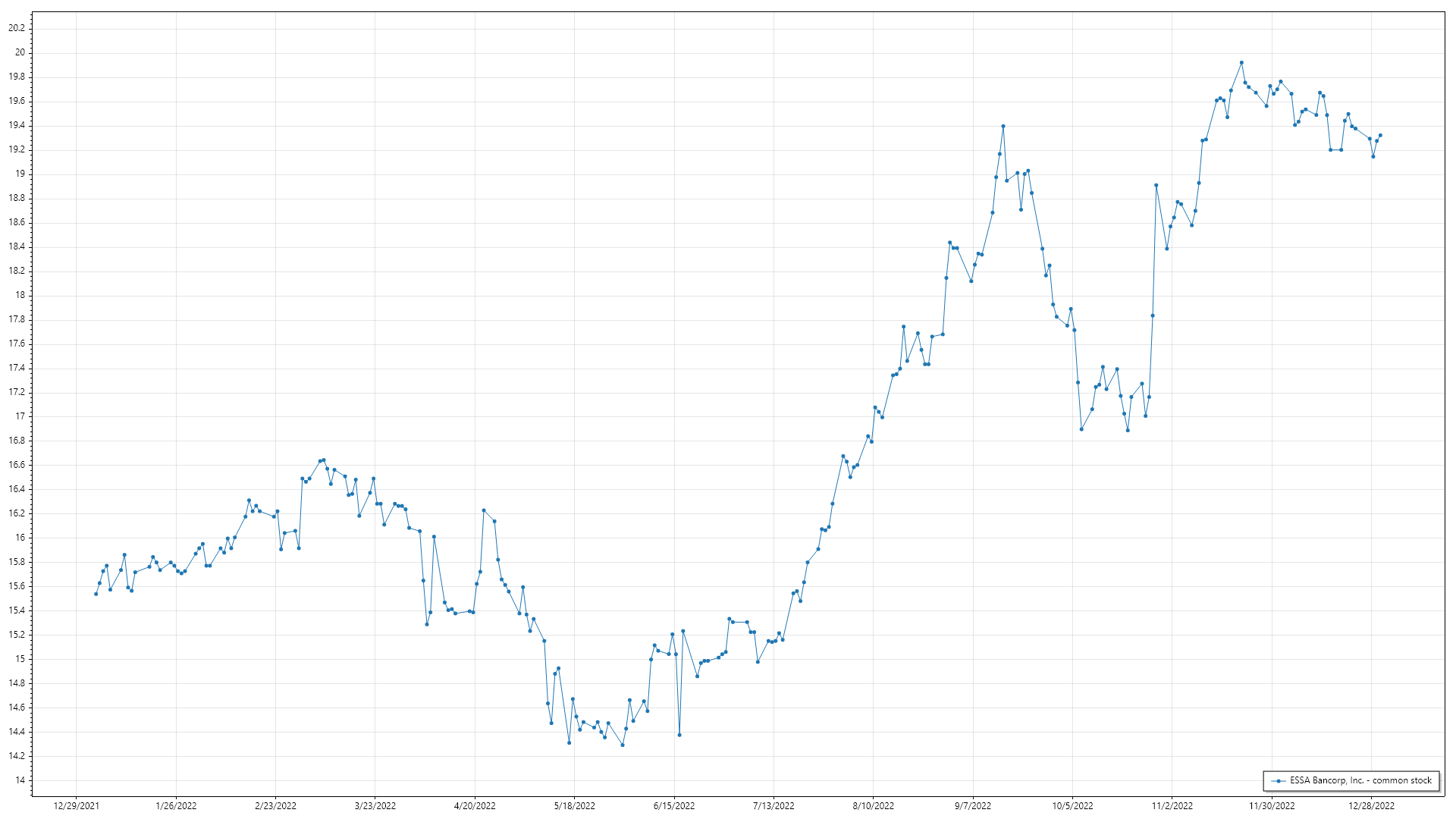Click the legend line marker icon

(1279, 780)
